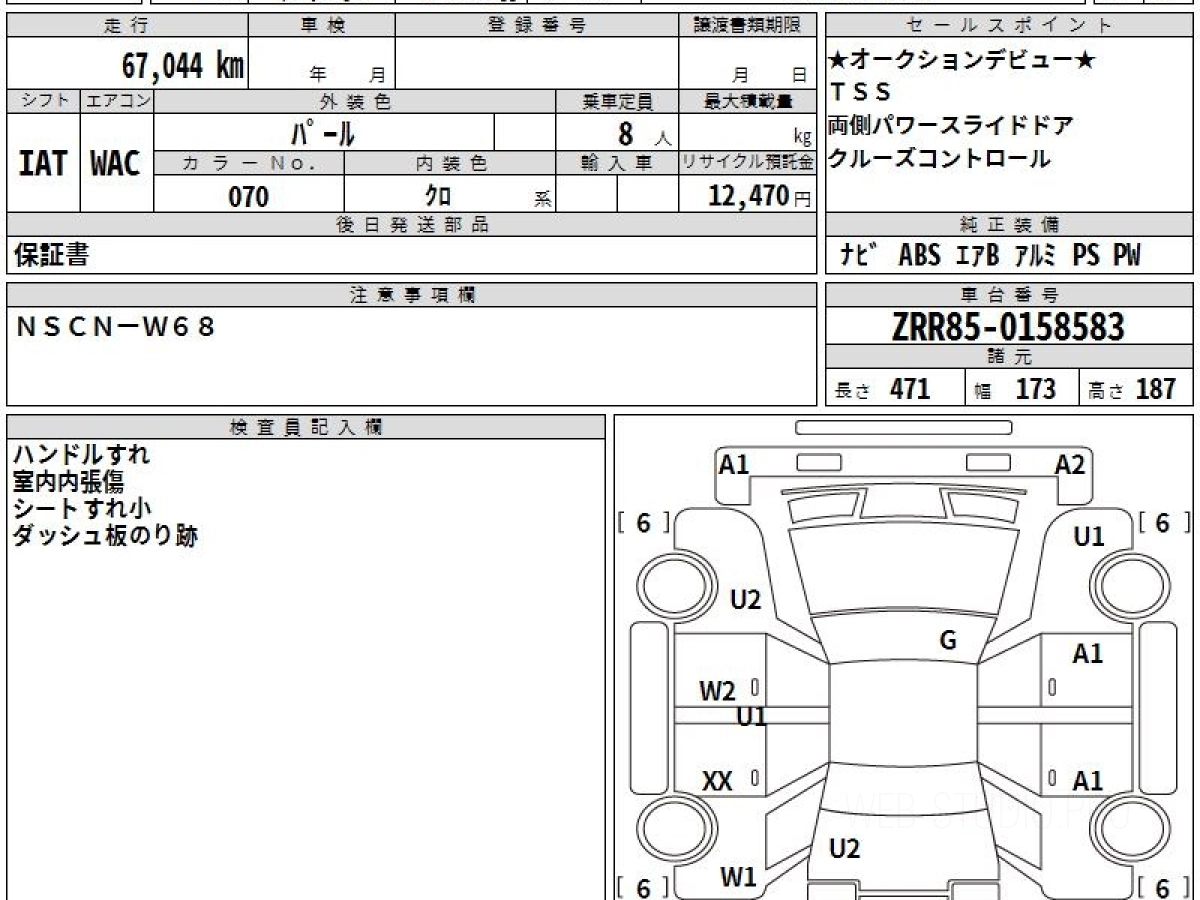Click the color number 070
Image resolution: width=1200 pixels, height=900 pixels.
[249, 197]
